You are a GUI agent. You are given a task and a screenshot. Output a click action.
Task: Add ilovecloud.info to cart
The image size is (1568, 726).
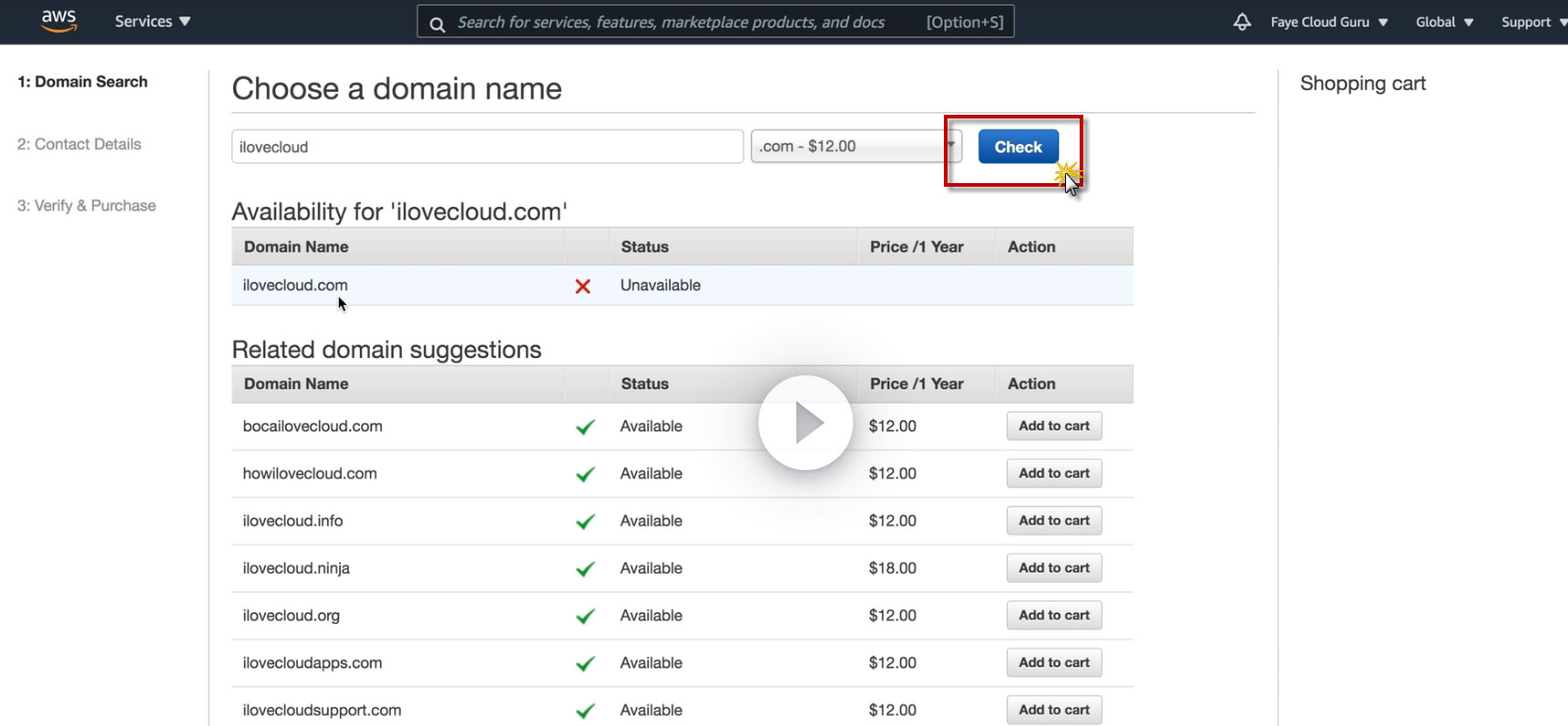[x=1054, y=521]
